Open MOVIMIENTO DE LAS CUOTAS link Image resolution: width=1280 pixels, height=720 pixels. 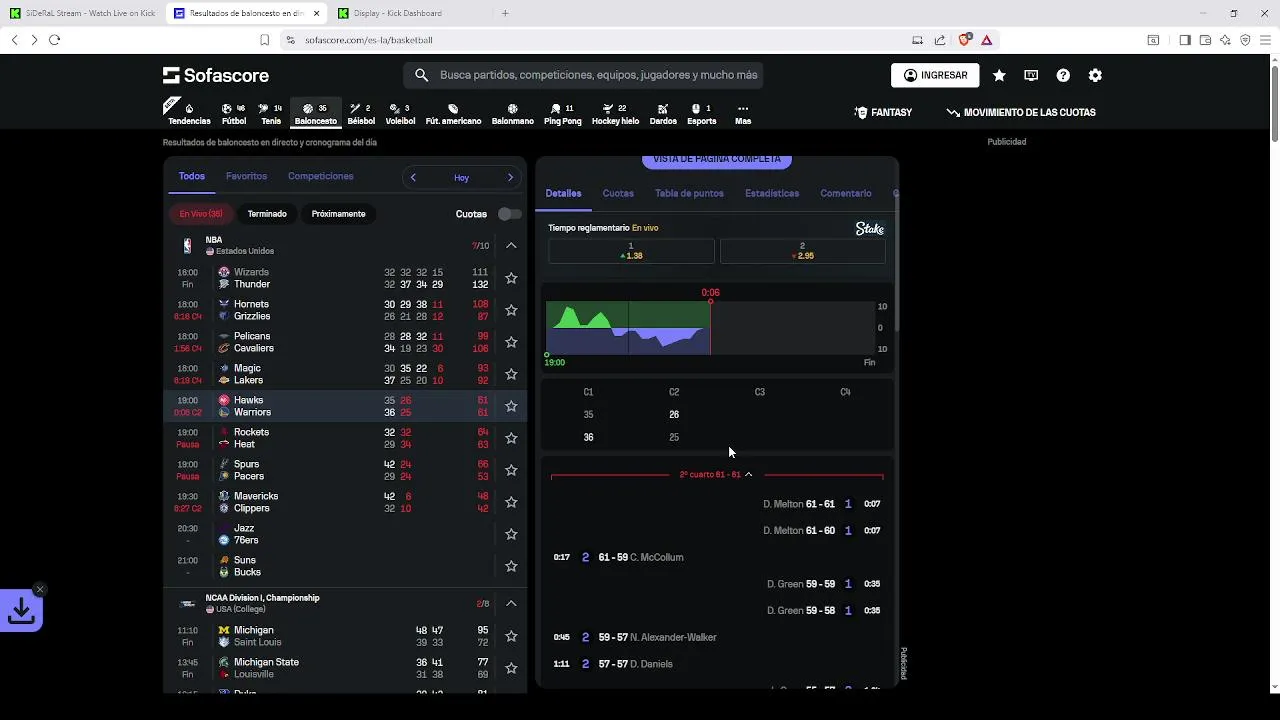click(1021, 113)
